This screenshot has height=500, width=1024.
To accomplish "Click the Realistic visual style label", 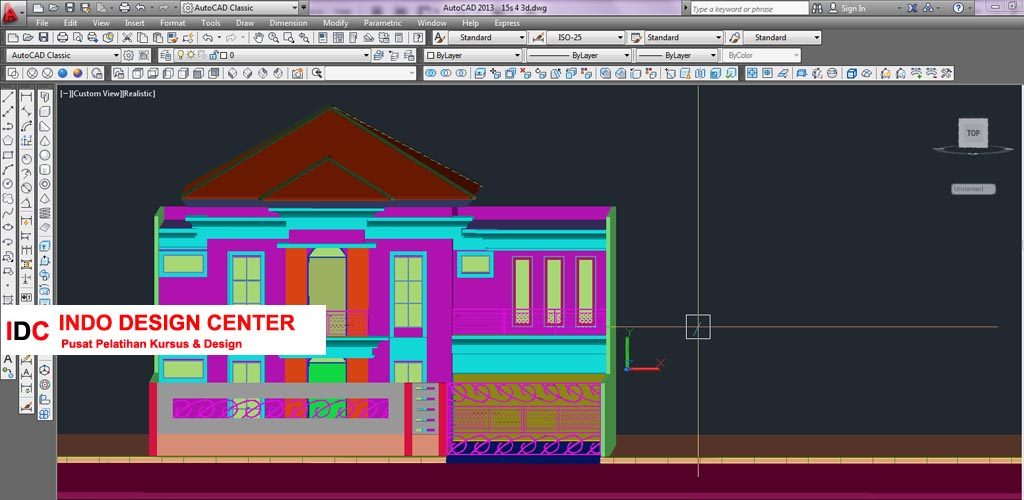I will [x=138, y=93].
